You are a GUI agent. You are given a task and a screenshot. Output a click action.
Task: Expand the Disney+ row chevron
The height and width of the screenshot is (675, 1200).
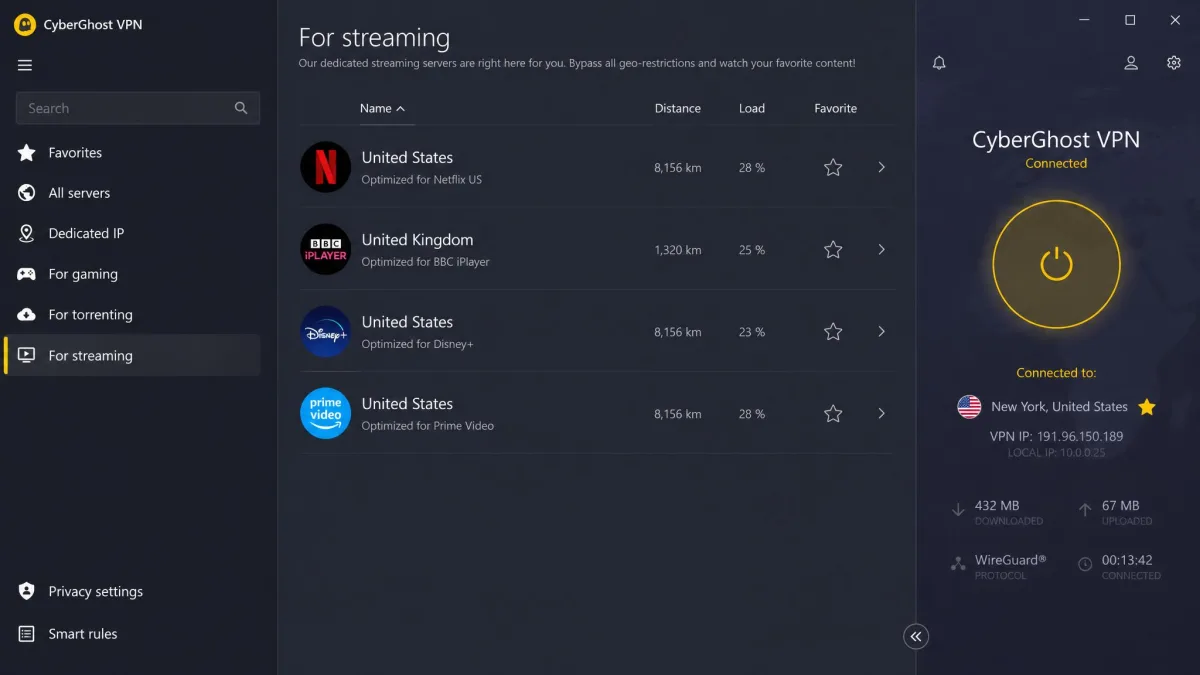point(881,331)
